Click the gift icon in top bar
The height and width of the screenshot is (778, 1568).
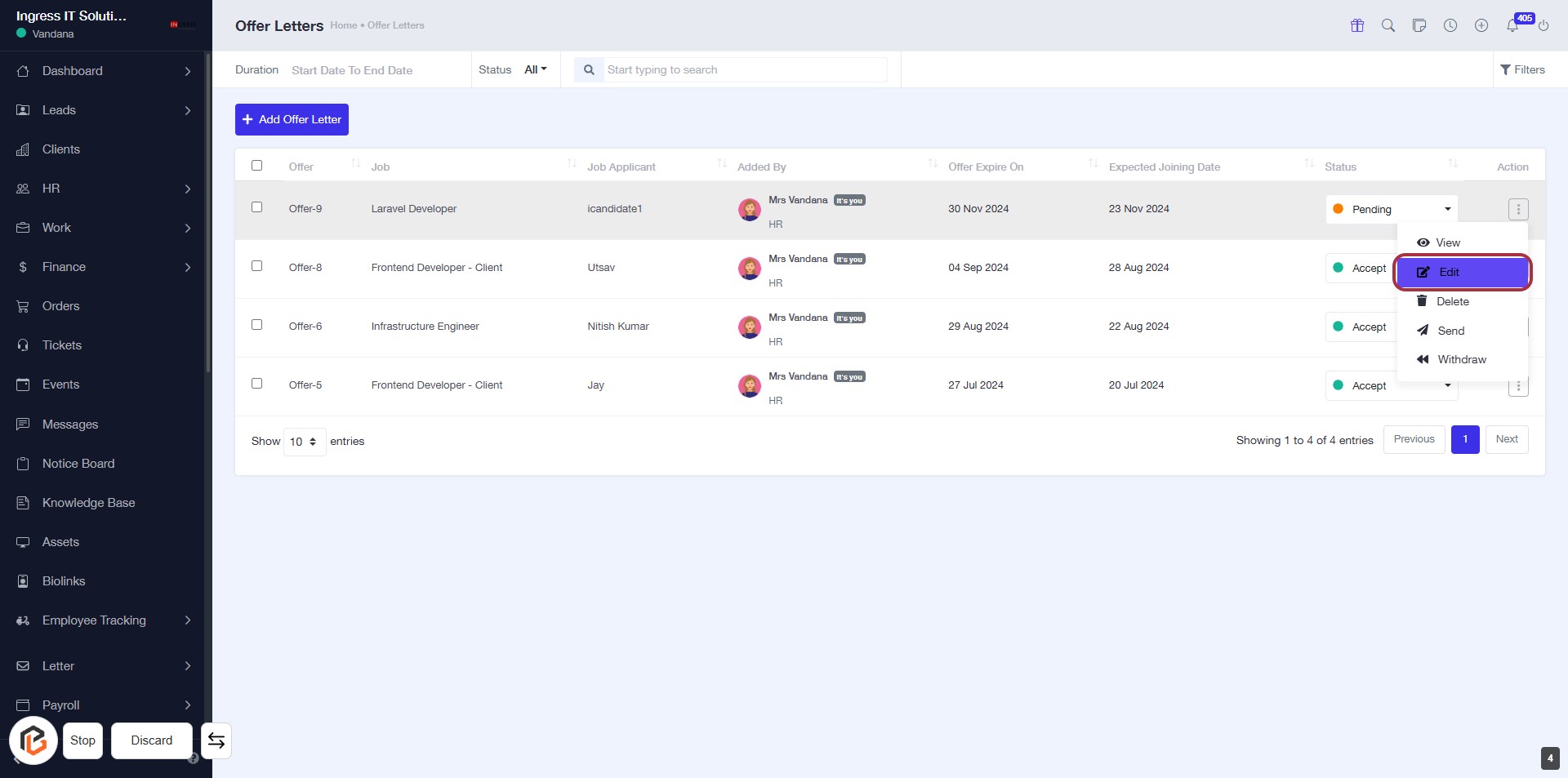point(1357,25)
